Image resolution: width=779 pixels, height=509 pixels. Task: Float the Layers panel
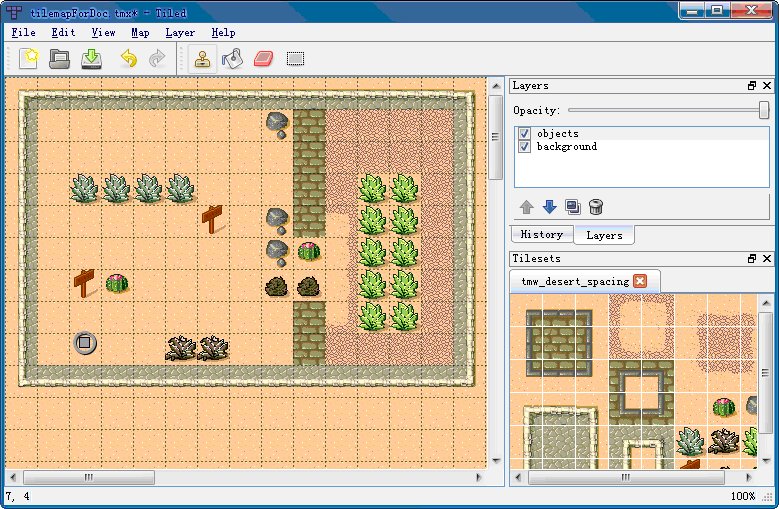pyautogui.click(x=752, y=86)
